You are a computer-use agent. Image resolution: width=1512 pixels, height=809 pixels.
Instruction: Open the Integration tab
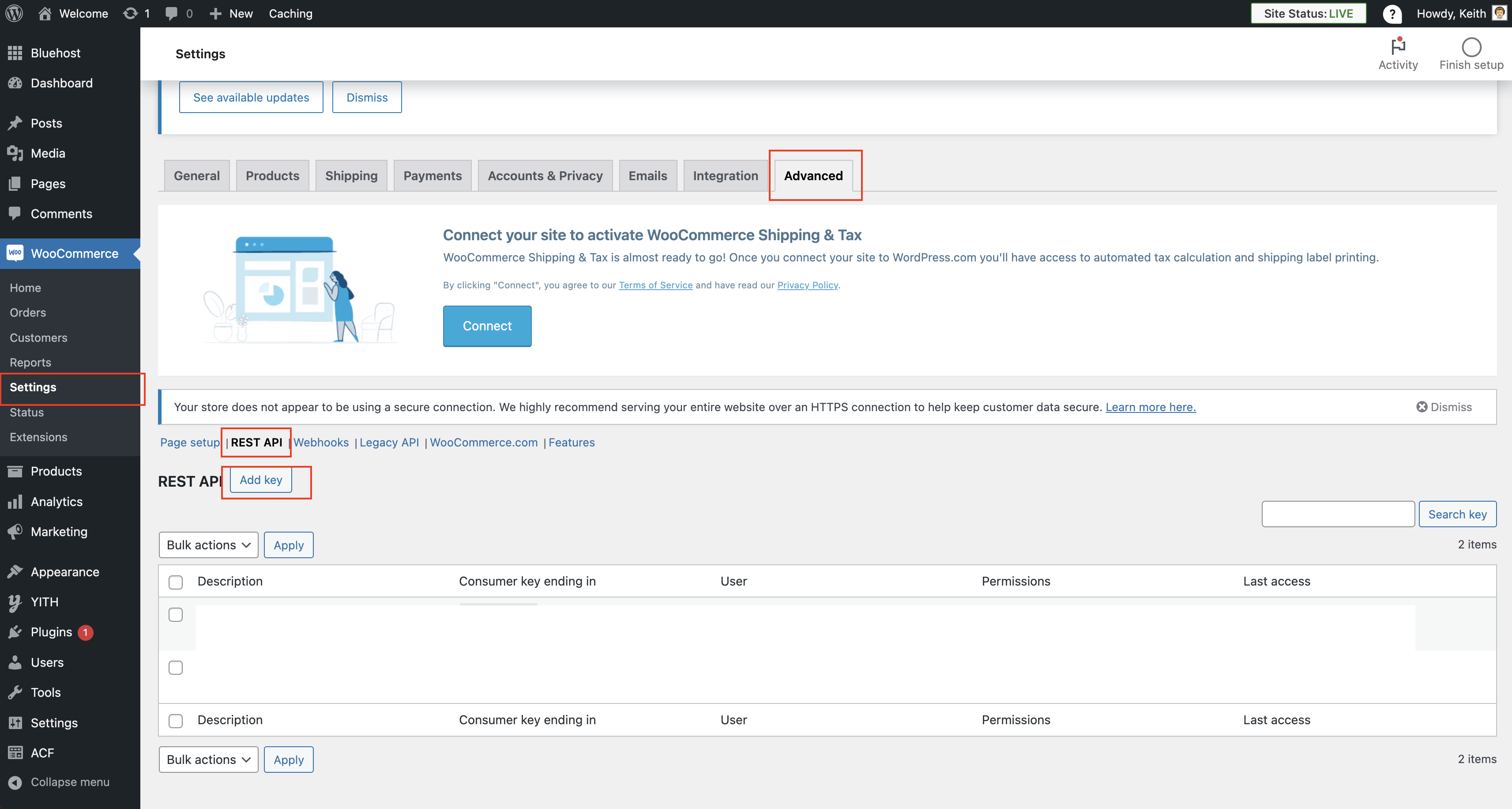(726, 176)
